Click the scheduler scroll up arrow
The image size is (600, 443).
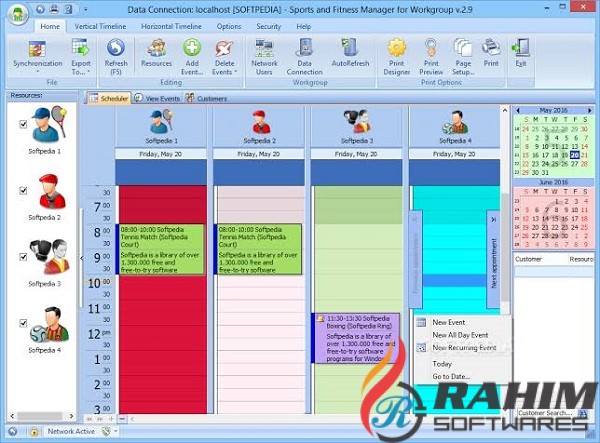tap(505, 110)
